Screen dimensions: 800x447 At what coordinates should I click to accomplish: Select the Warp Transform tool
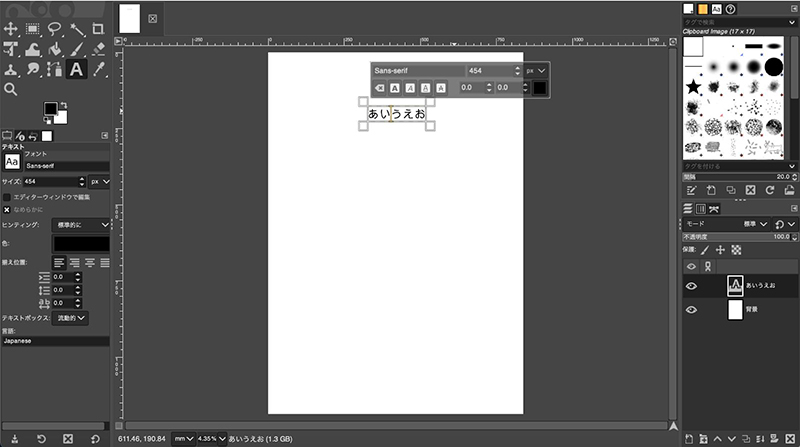33,49
